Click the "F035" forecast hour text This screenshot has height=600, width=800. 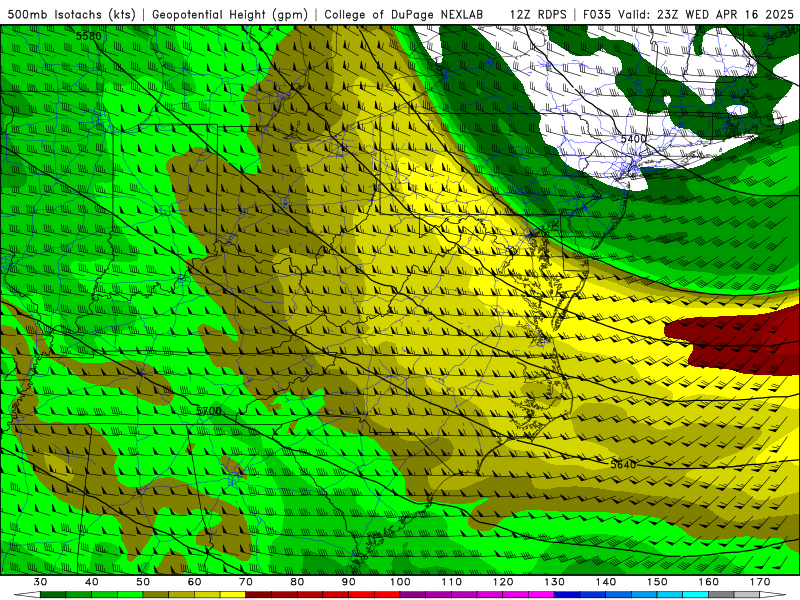pos(597,15)
